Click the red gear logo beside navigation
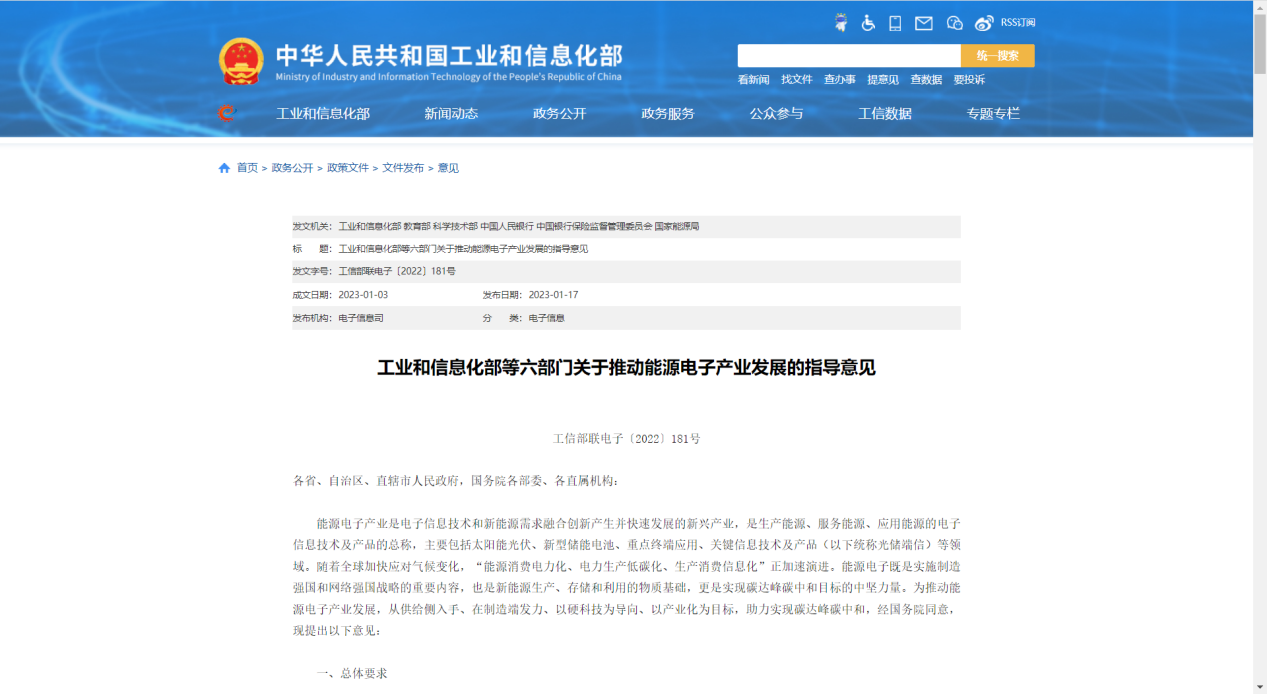 [x=227, y=113]
